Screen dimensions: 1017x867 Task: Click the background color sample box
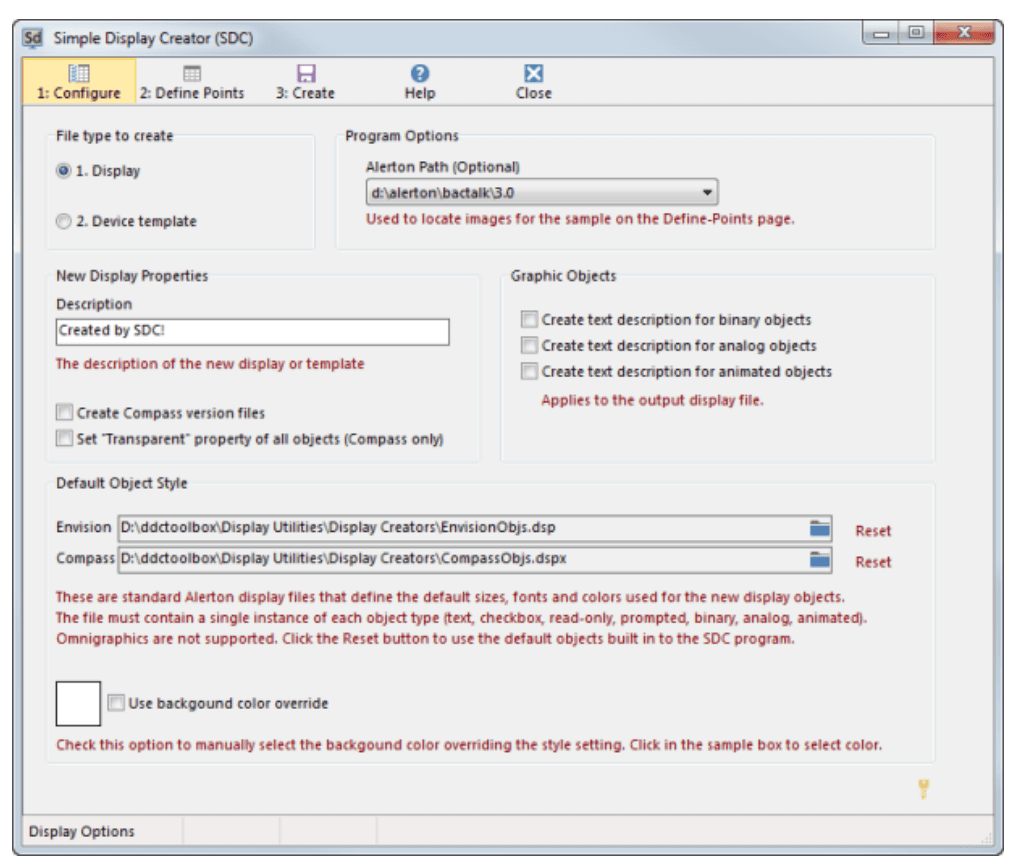[x=78, y=703]
